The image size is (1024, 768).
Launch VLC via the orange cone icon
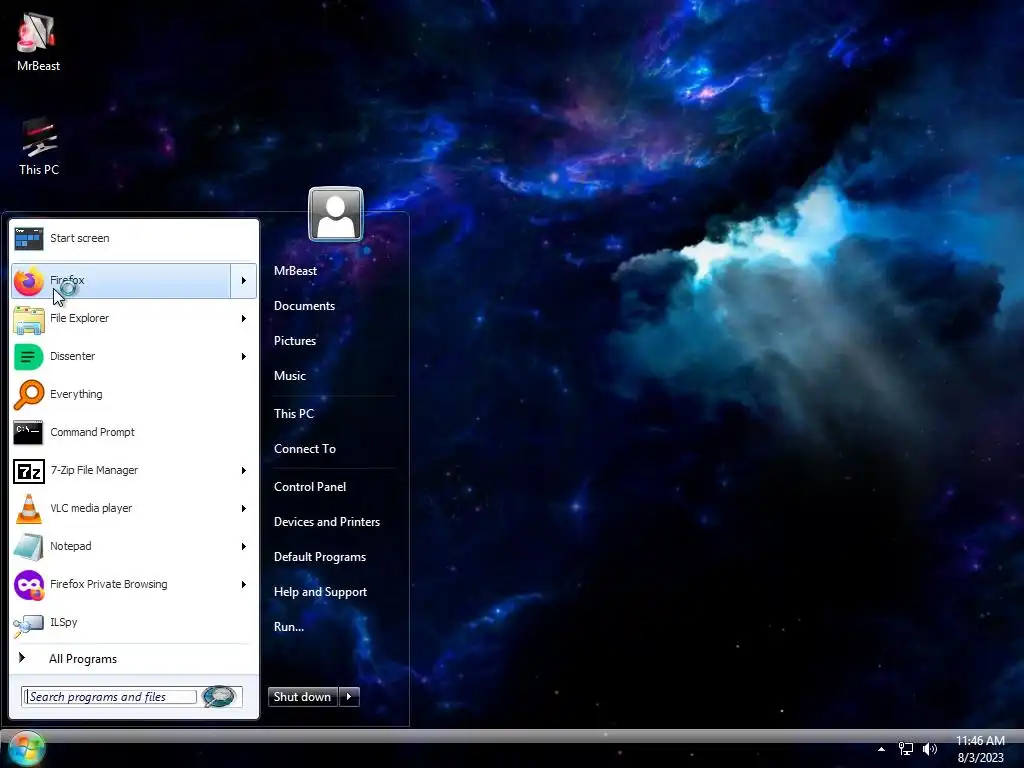pyautogui.click(x=29, y=508)
